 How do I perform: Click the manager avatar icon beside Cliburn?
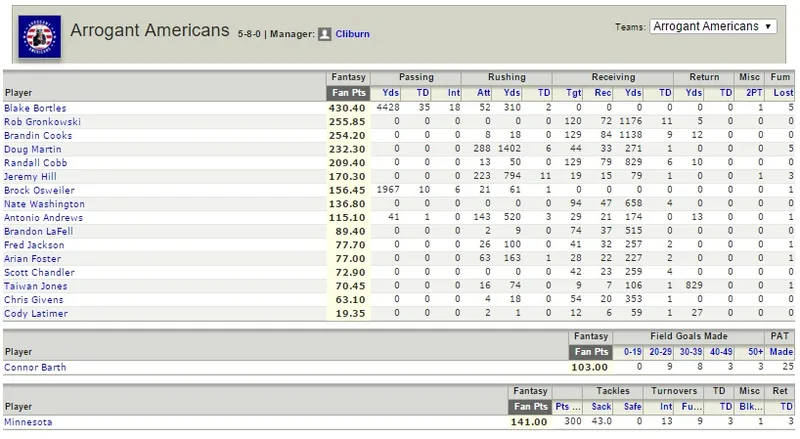324,34
